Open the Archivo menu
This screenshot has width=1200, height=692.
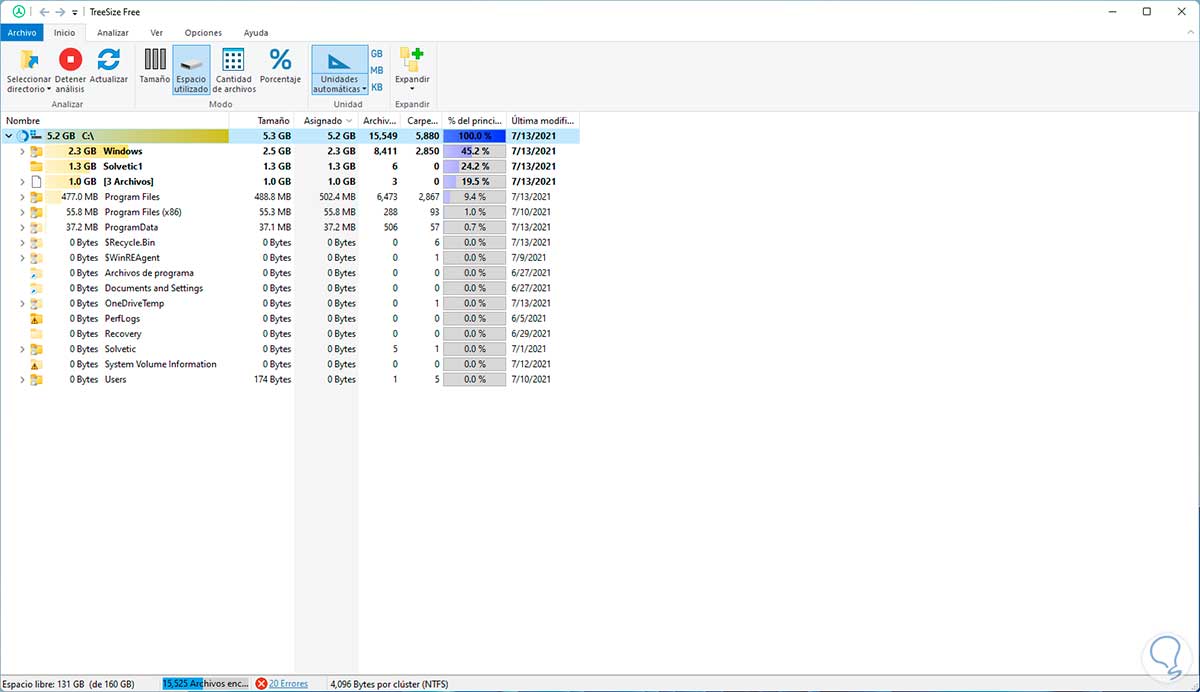coord(22,33)
